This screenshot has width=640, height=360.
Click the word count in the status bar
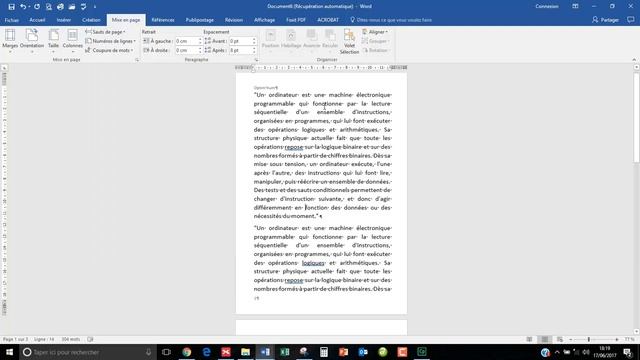point(71,339)
